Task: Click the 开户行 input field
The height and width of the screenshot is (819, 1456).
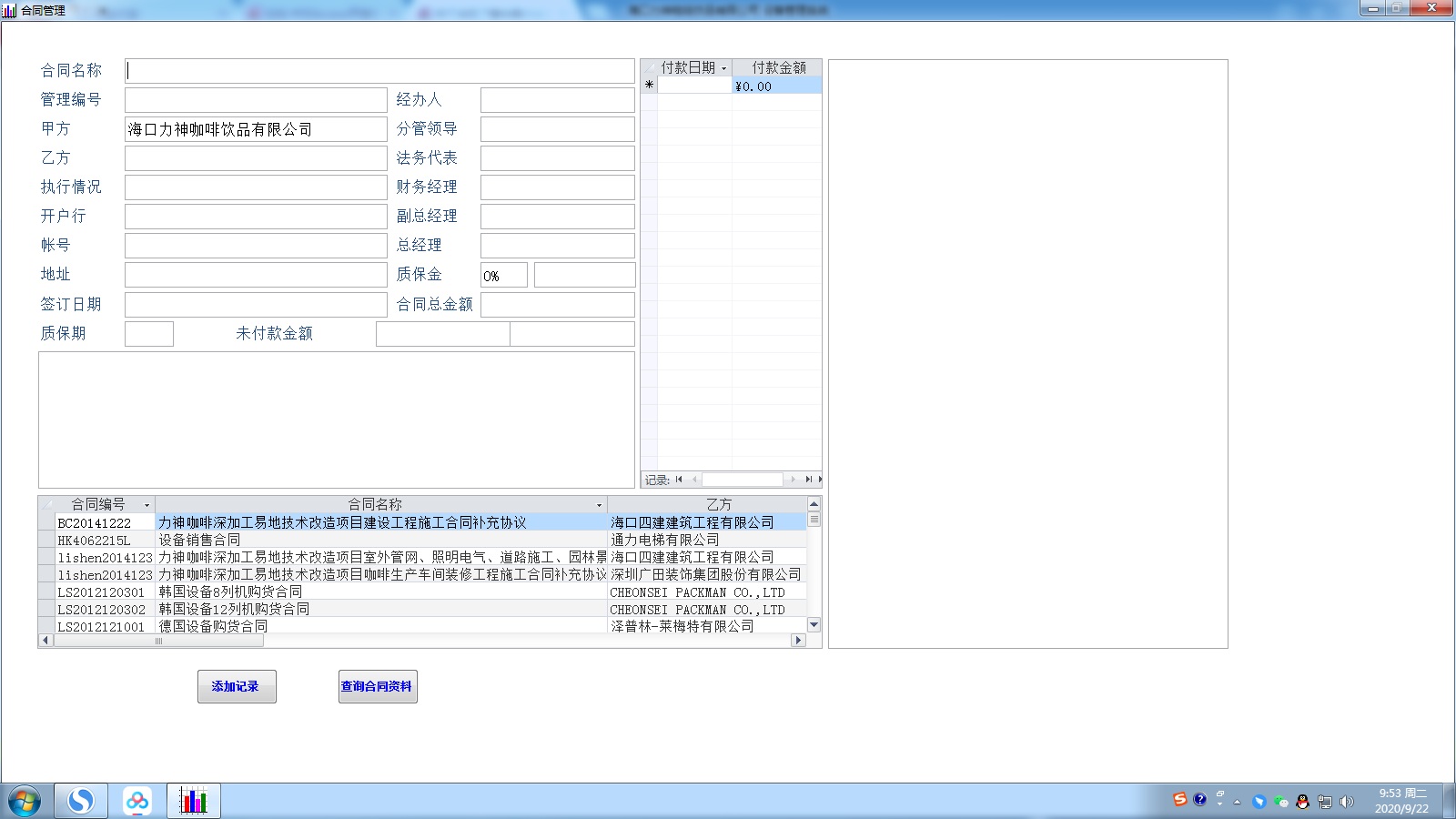Action: click(256, 217)
